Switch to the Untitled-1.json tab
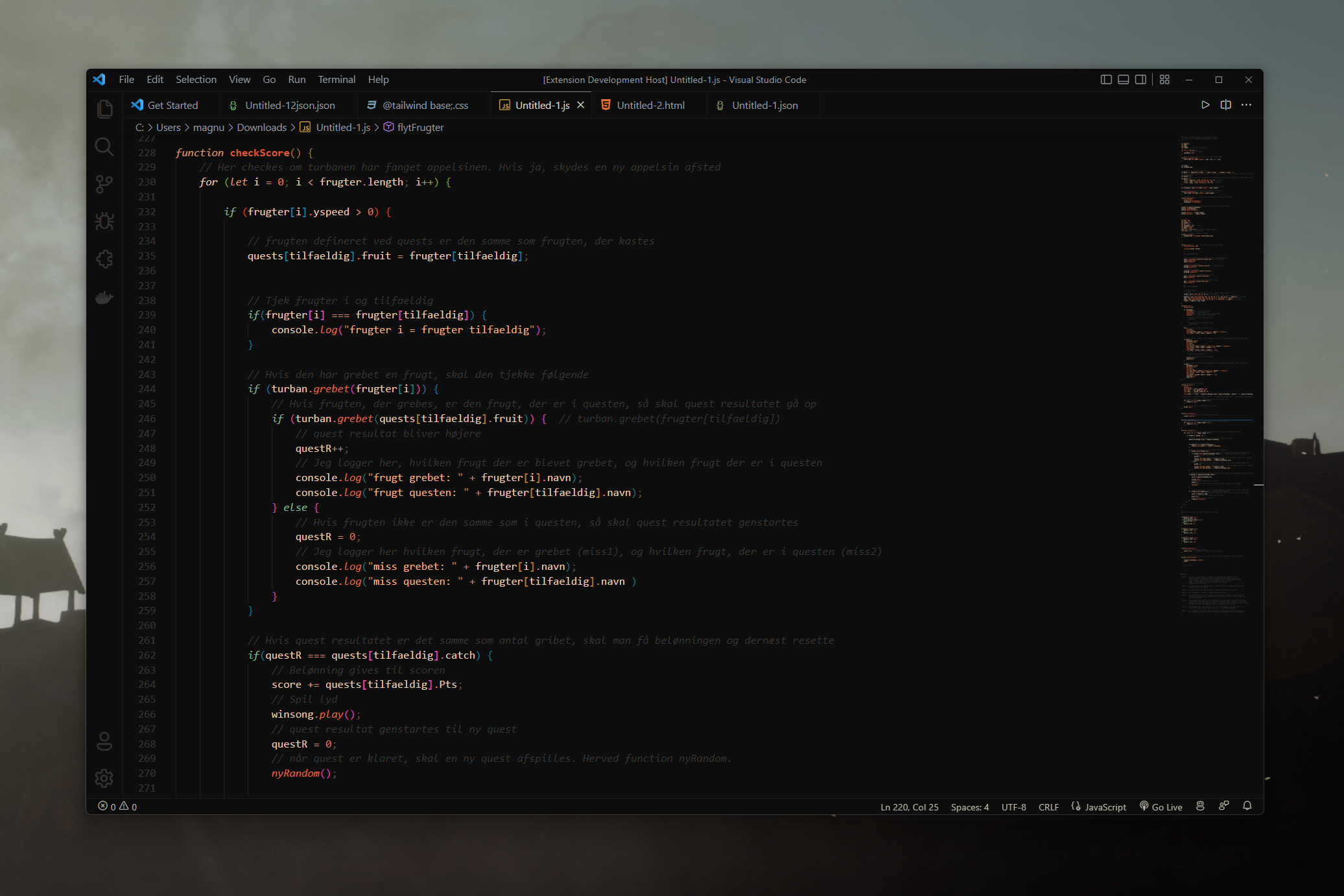 click(x=764, y=105)
